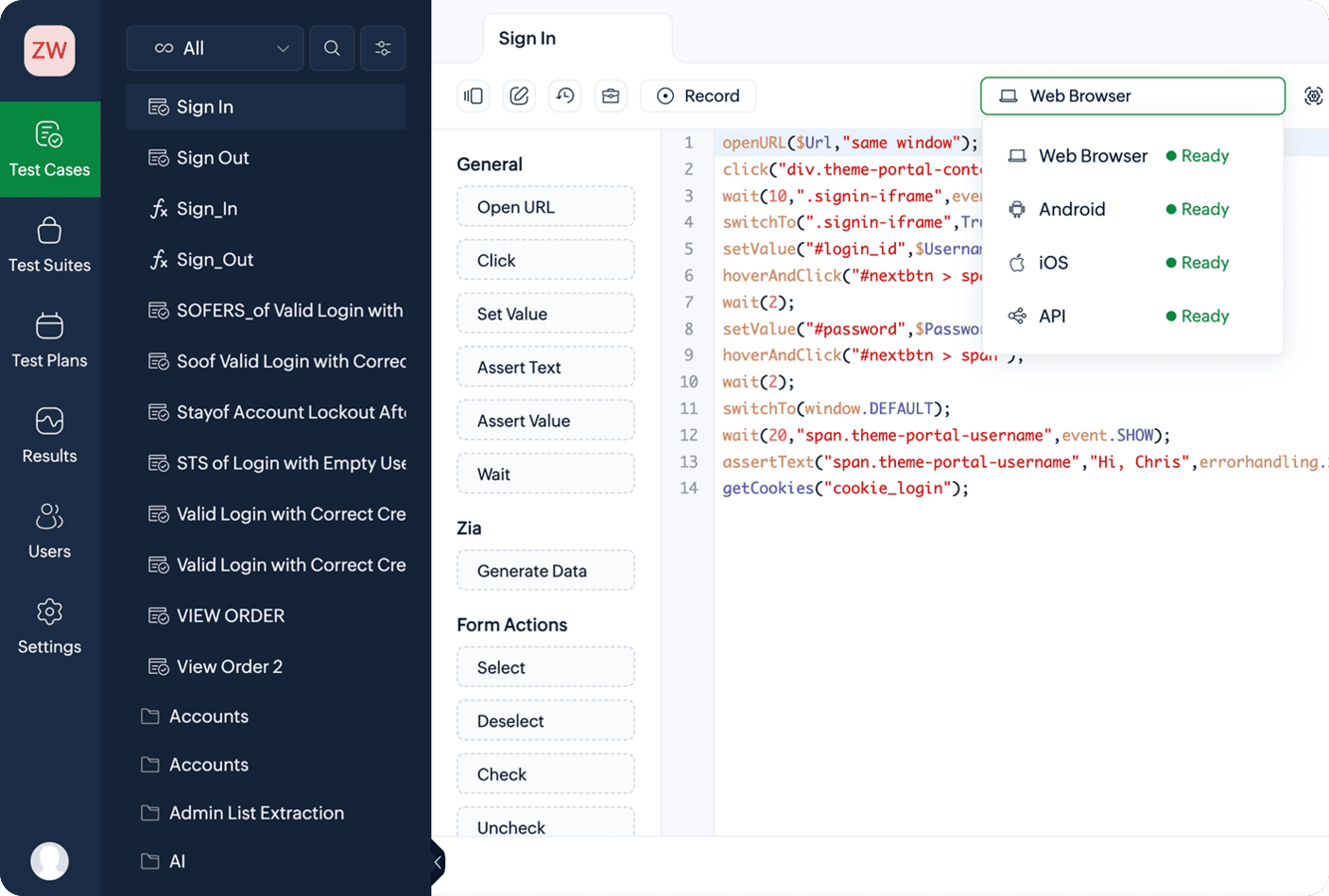The width and height of the screenshot is (1329, 896).
Task: Open Stayof Account Lockout test case
Action: [266, 413]
